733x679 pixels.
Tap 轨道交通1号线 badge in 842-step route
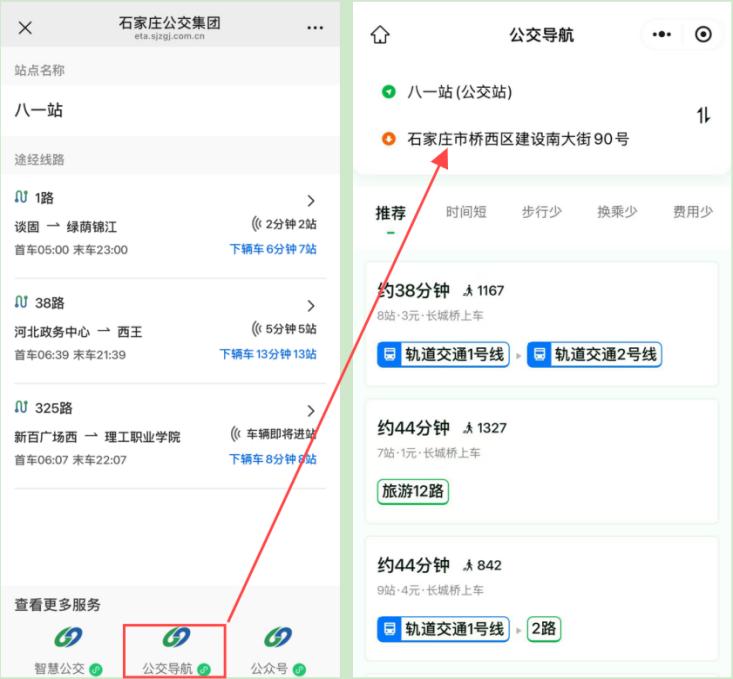(x=443, y=628)
